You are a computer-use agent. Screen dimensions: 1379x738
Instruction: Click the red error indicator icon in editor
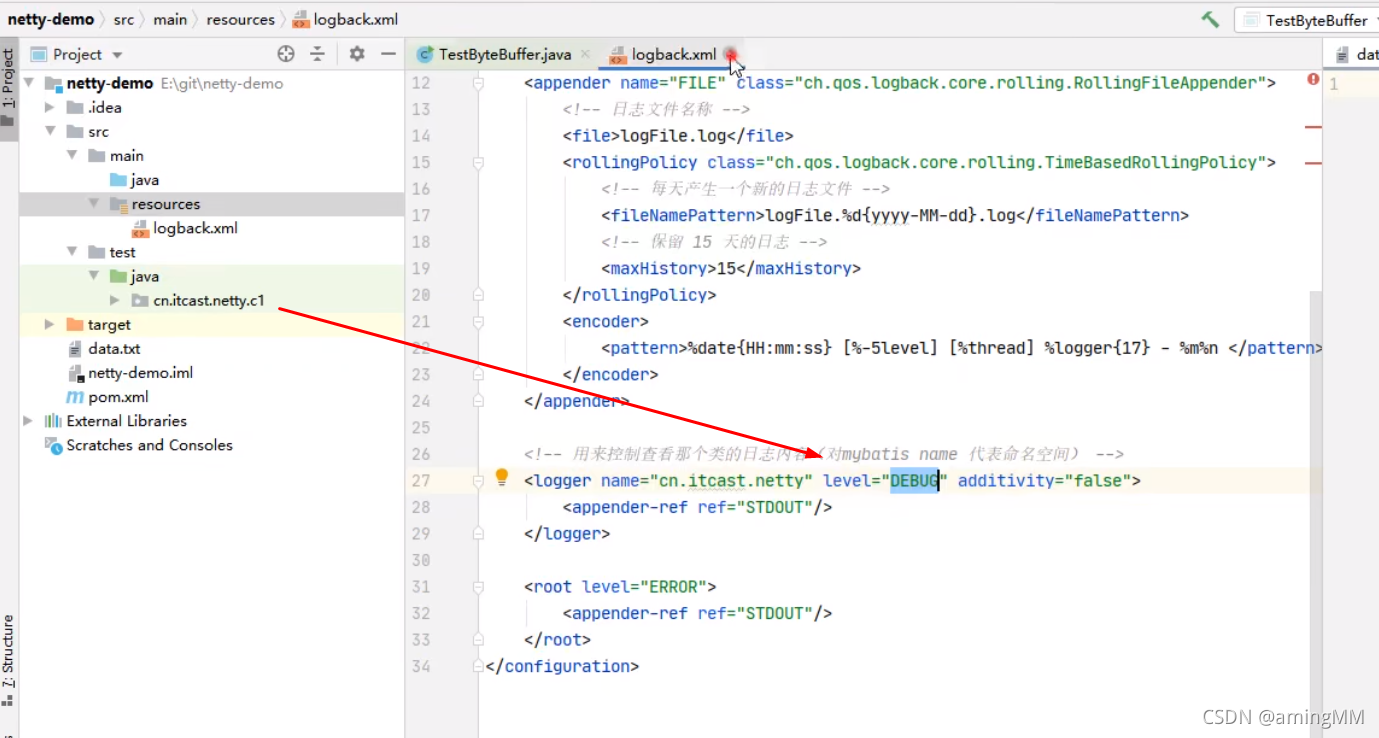1313,79
